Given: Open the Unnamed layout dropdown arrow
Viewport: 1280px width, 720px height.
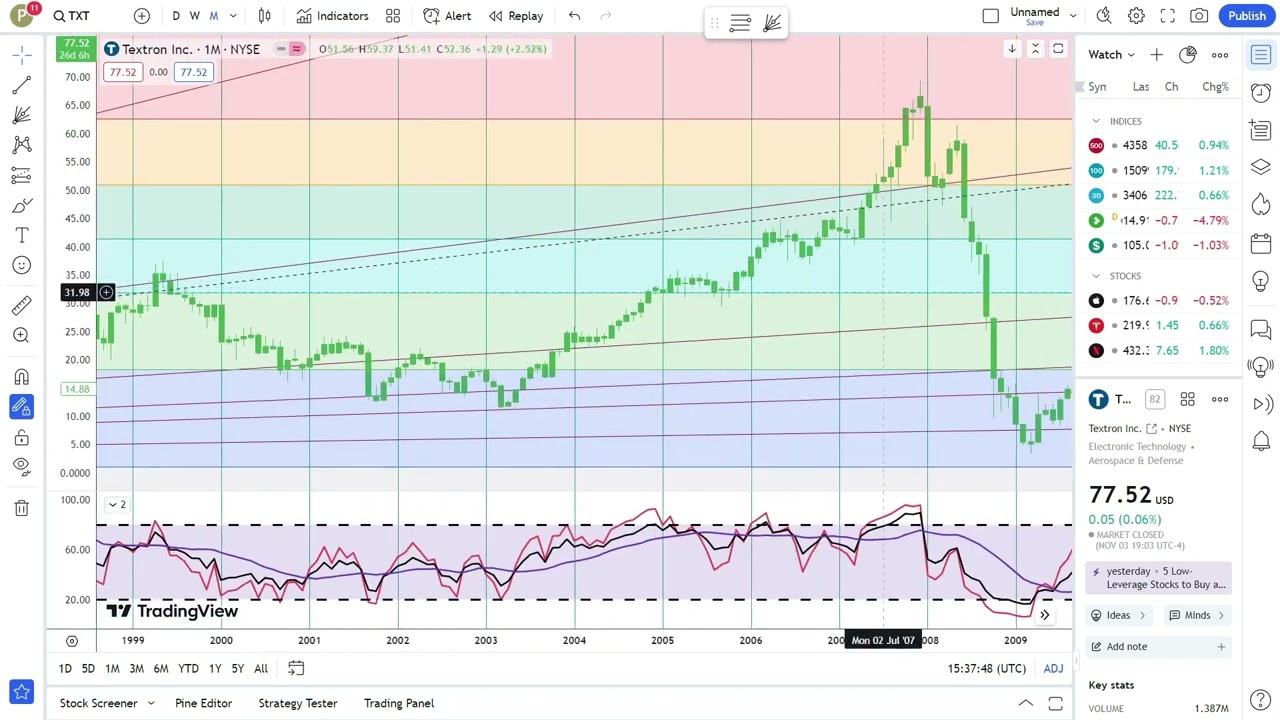Looking at the screenshot, I should 1073,16.
